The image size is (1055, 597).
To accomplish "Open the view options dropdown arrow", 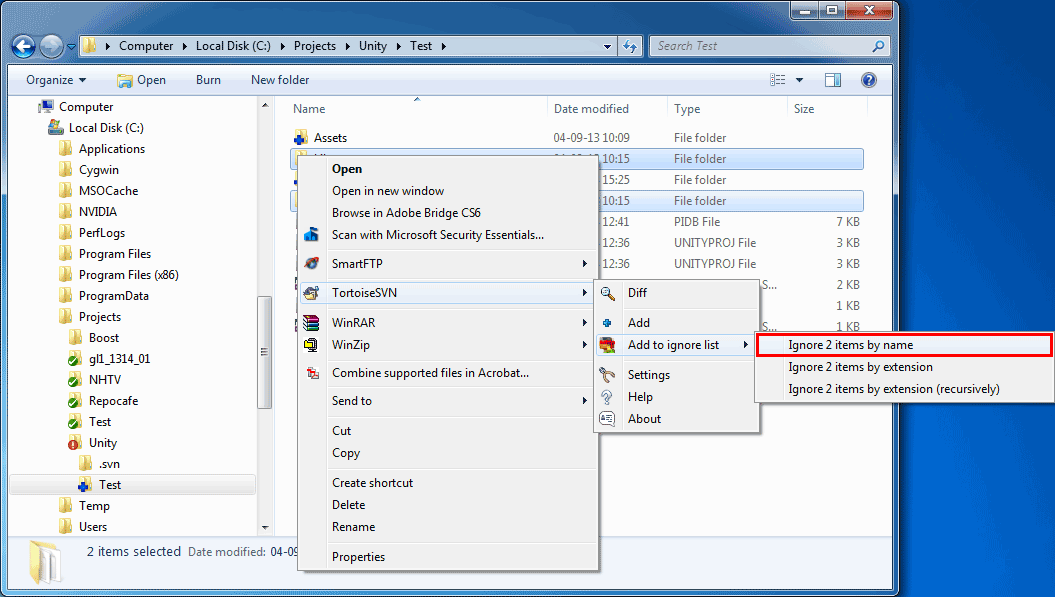I will [x=799, y=79].
